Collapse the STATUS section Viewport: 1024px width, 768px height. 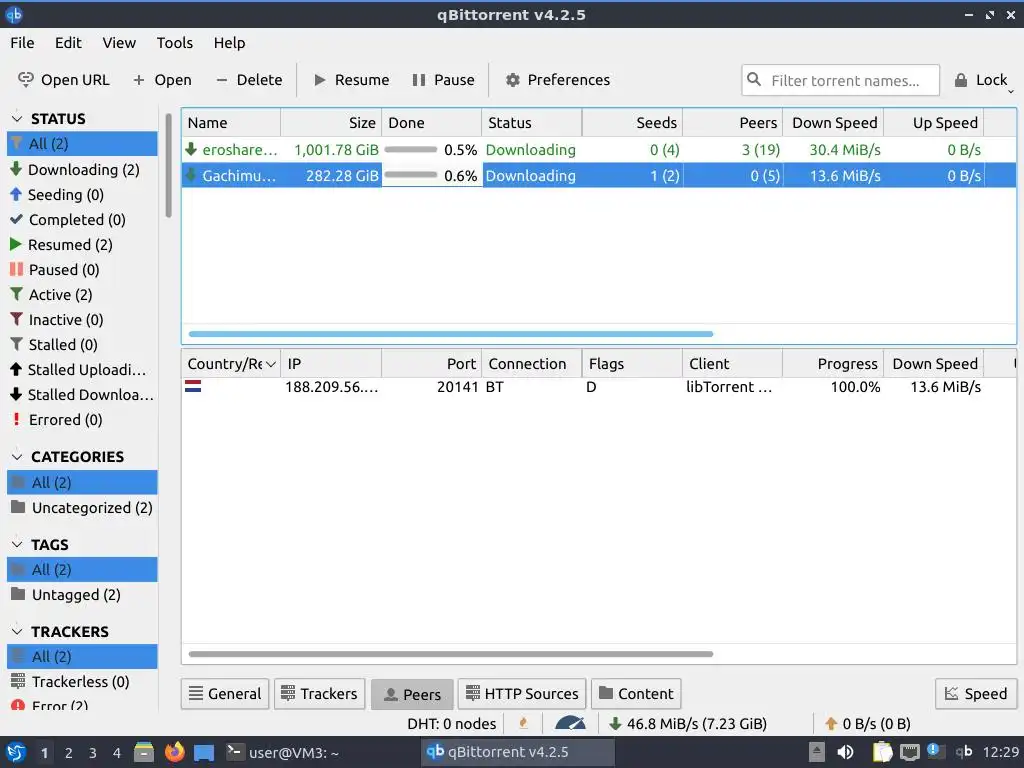pyautogui.click(x=18, y=118)
